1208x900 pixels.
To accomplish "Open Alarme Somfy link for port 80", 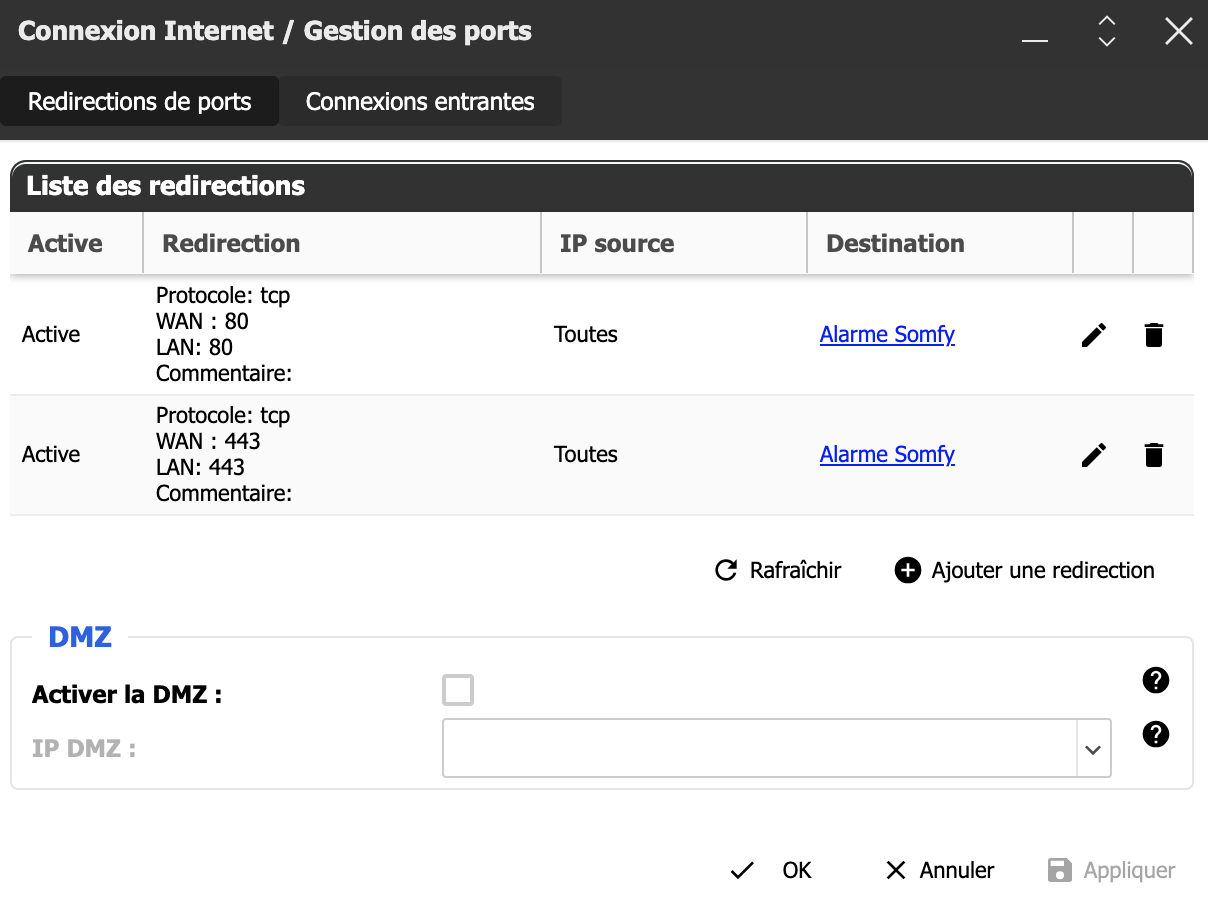I will [887, 335].
